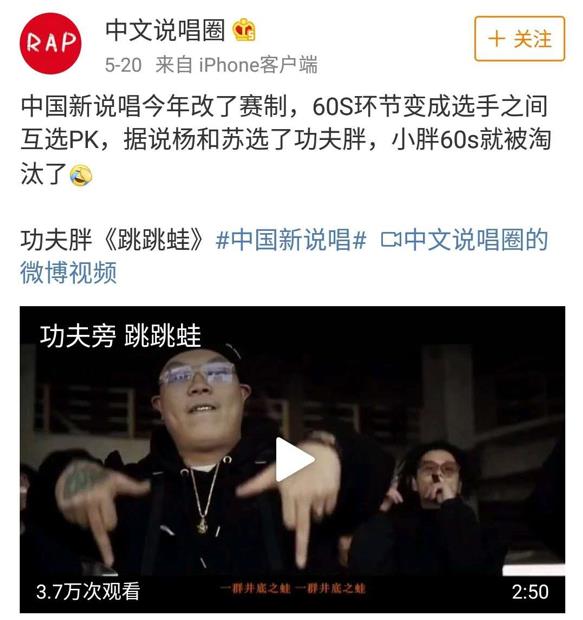Image resolution: width=583 pixels, height=620 pixels.
Task: Open the 功夫旁 跳跳蛙 video thumbnail
Action: point(292,459)
